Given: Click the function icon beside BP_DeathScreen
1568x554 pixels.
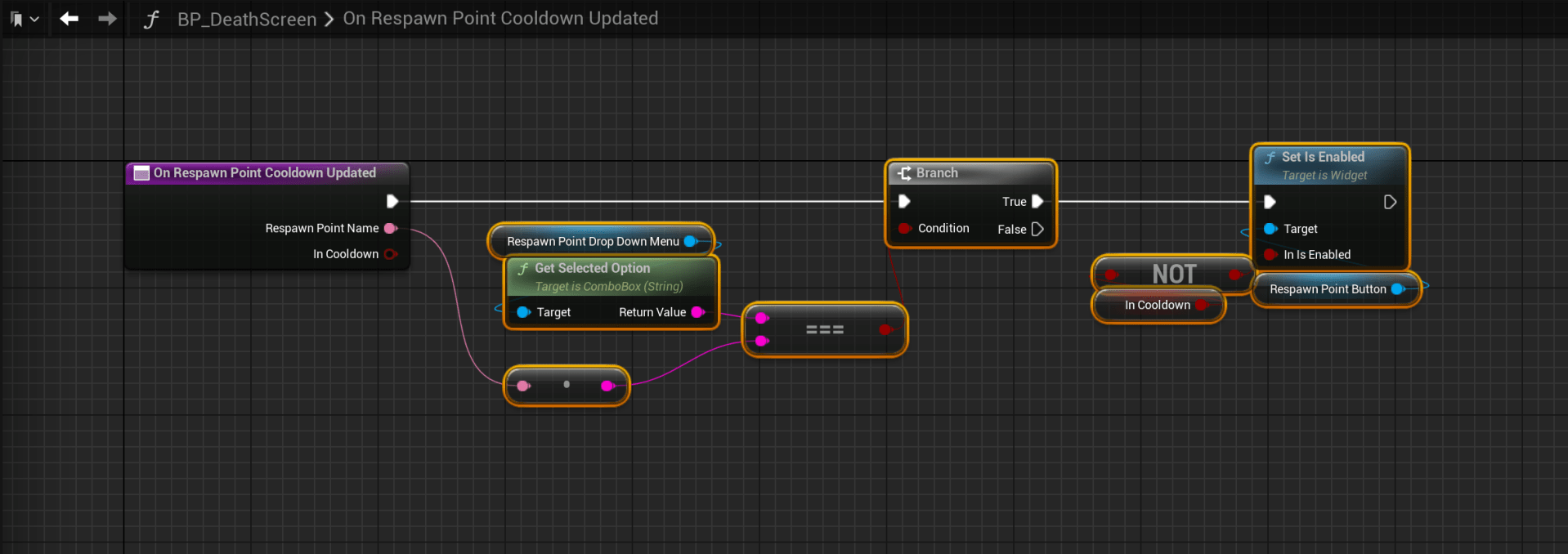Looking at the screenshot, I should click(x=151, y=19).
